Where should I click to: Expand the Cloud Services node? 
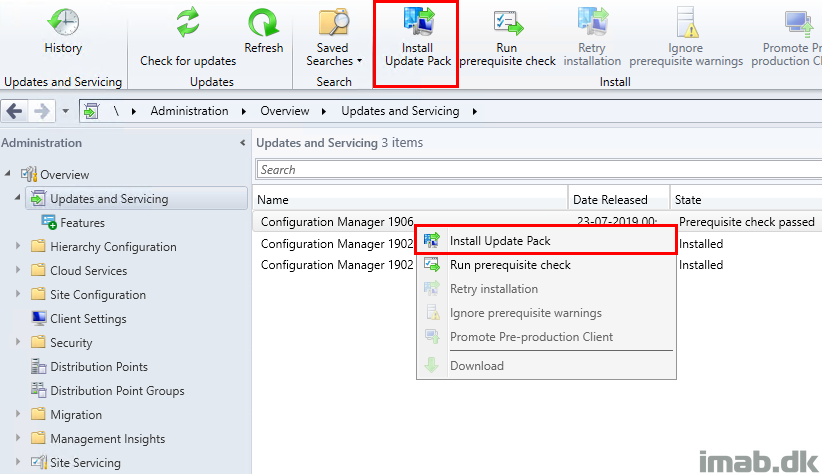pos(18,270)
